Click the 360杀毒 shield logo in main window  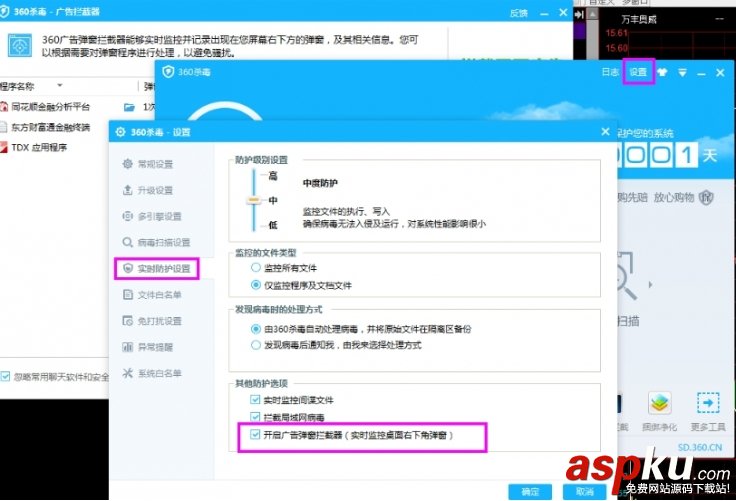[x=168, y=71]
